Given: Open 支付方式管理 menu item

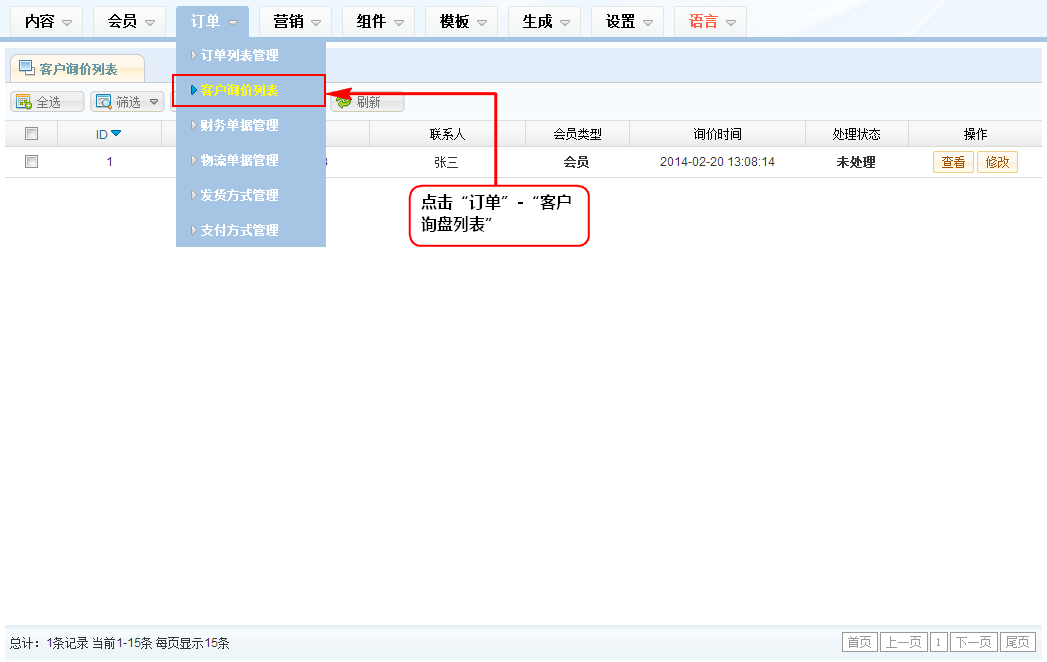Looking at the screenshot, I should [240, 230].
